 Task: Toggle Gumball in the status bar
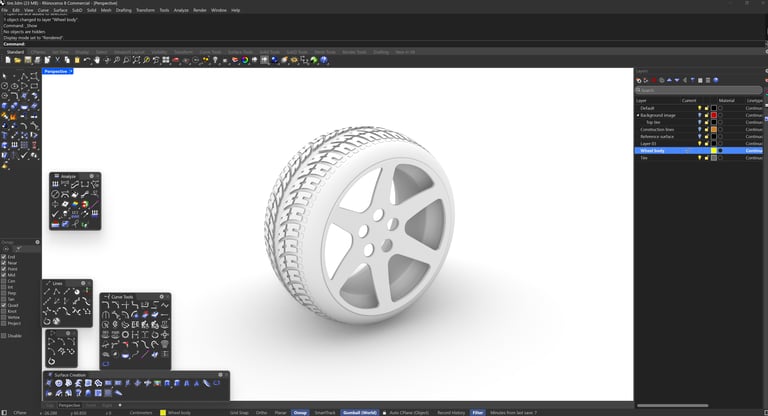pyautogui.click(x=358, y=412)
